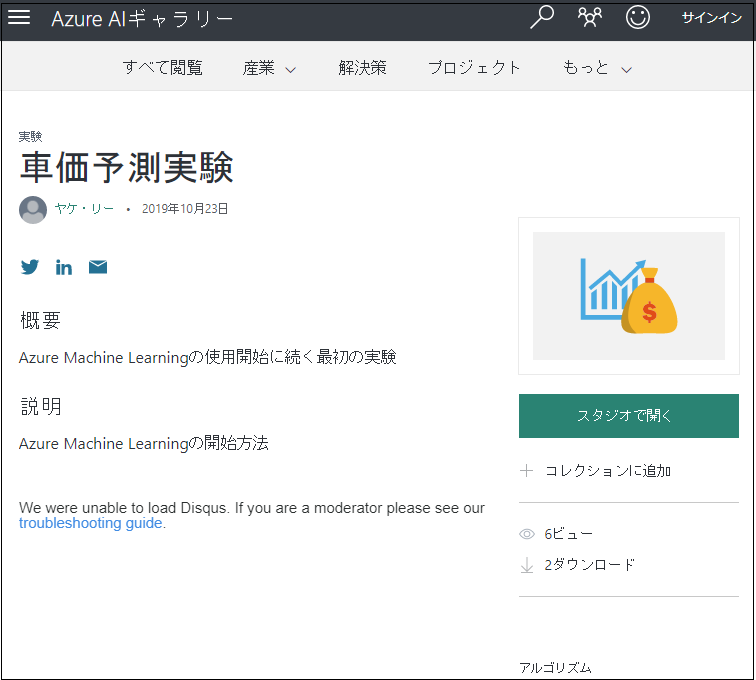Click スタジオで開く button
This screenshot has width=756, height=680.
(x=629, y=416)
